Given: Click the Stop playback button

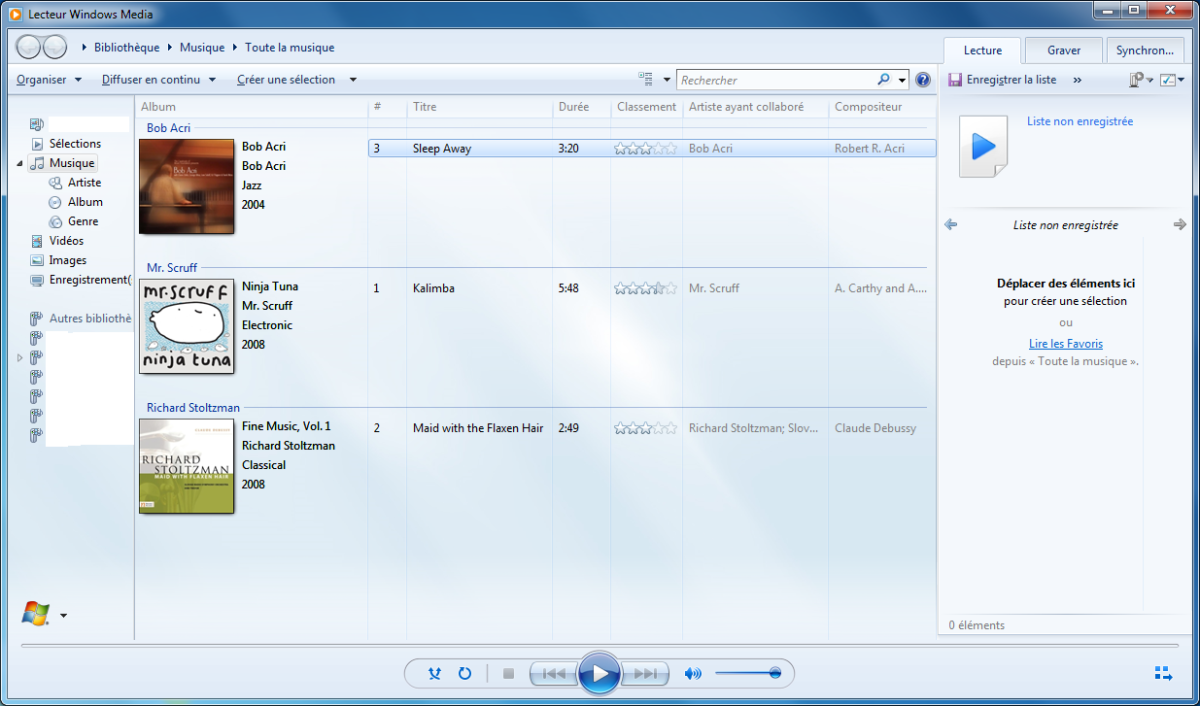Looking at the screenshot, I should (508, 674).
